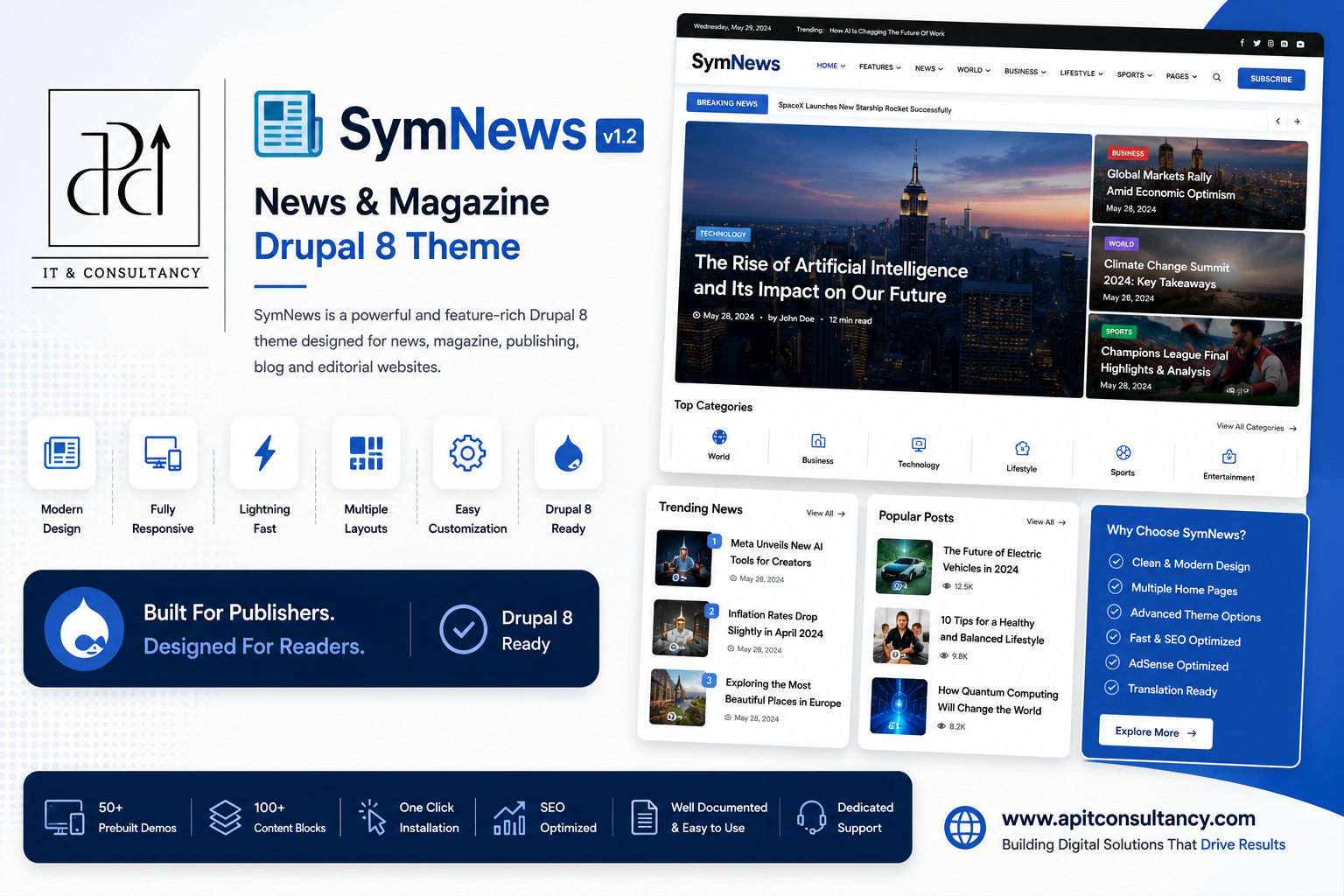Click the Drupal drop icon above Drupal 8 Ready

[x=569, y=453]
